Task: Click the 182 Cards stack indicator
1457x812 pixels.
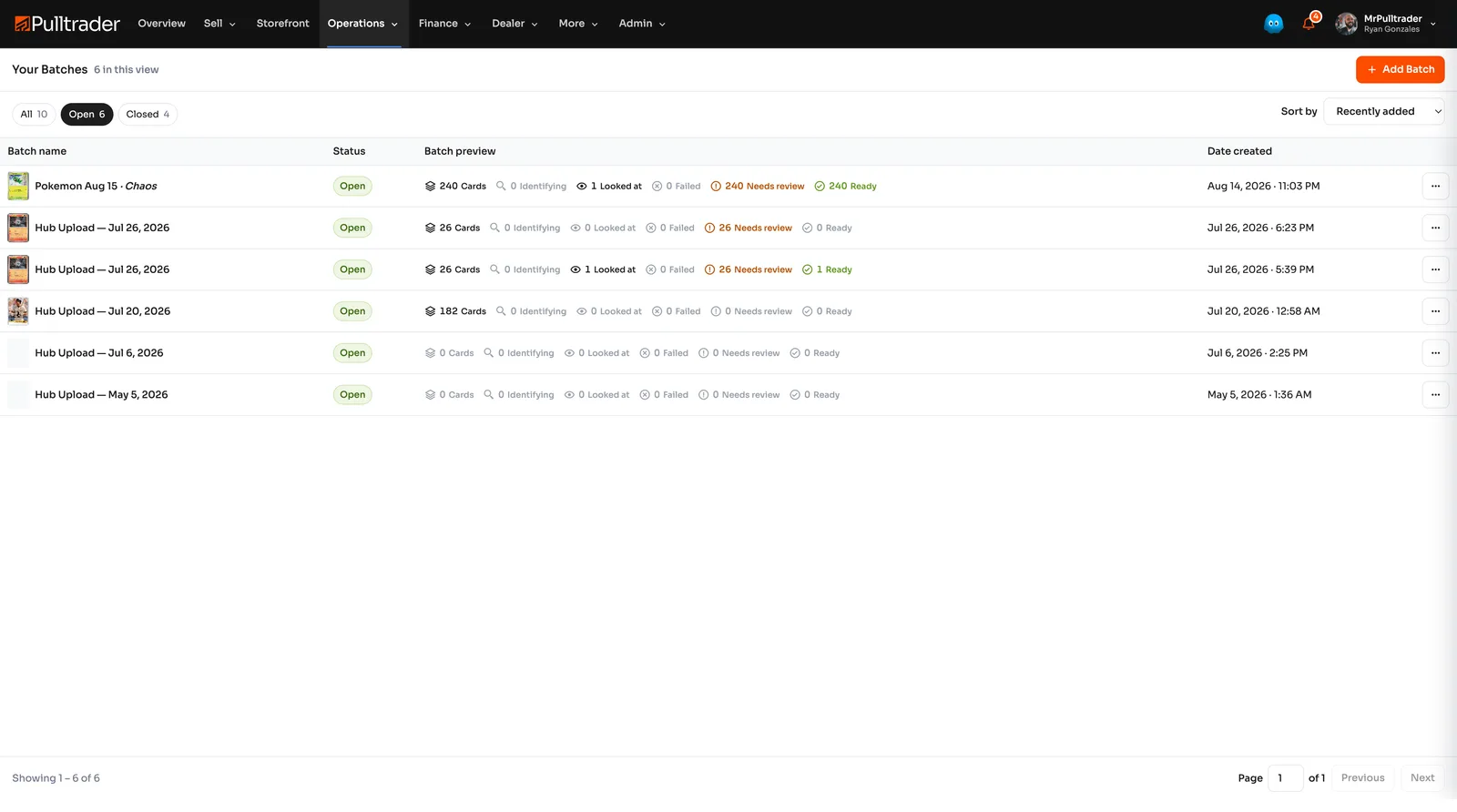Action: point(455,311)
